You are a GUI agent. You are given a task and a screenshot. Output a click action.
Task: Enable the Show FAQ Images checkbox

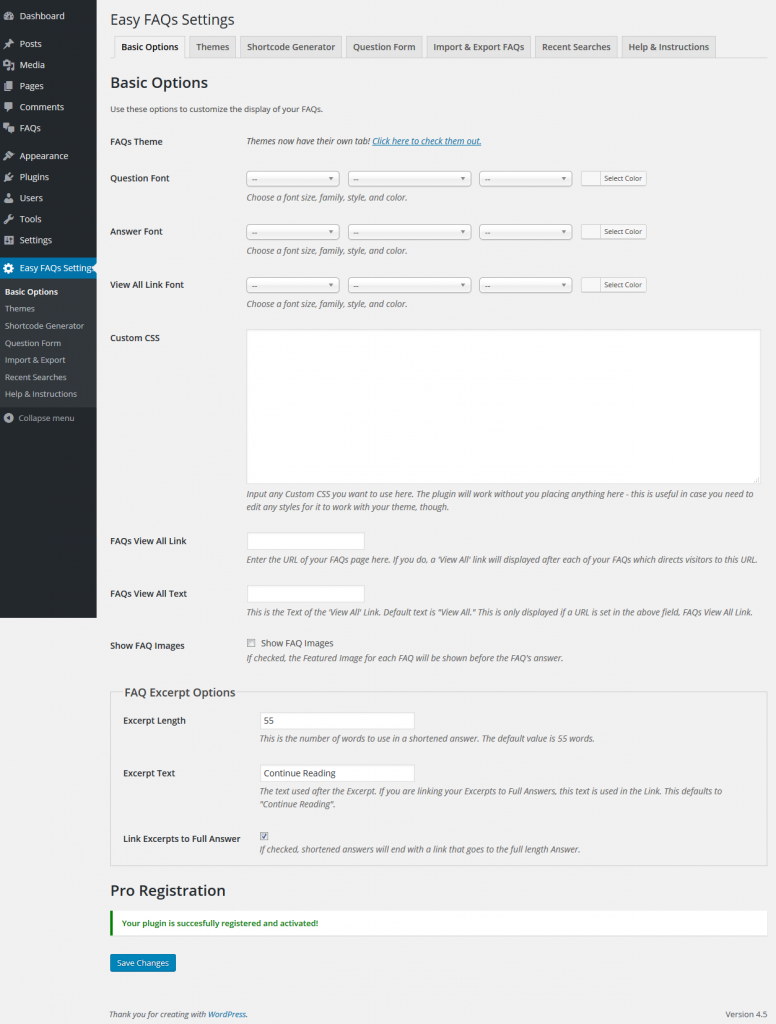(251, 643)
